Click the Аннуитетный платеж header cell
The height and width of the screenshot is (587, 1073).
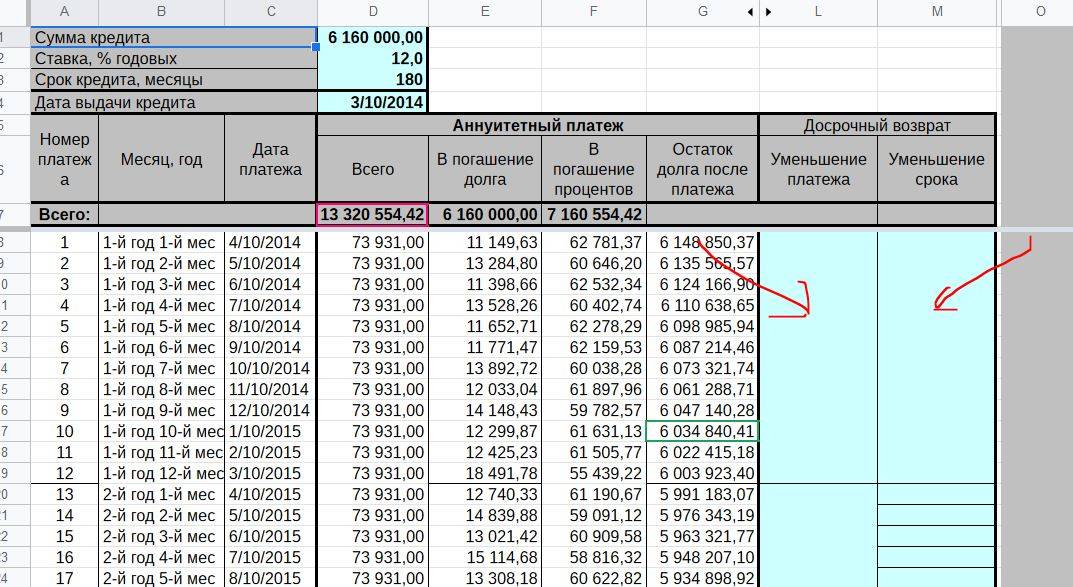coord(537,125)
